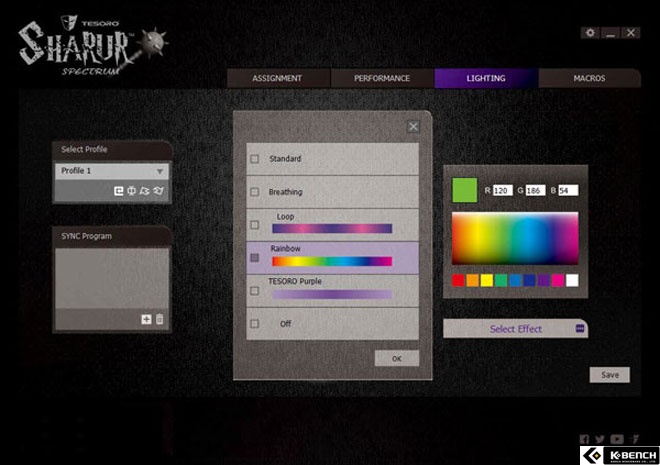This screenshot has width=660, height=465.
Task: Click the R value field showing 120
Action: 503,191
